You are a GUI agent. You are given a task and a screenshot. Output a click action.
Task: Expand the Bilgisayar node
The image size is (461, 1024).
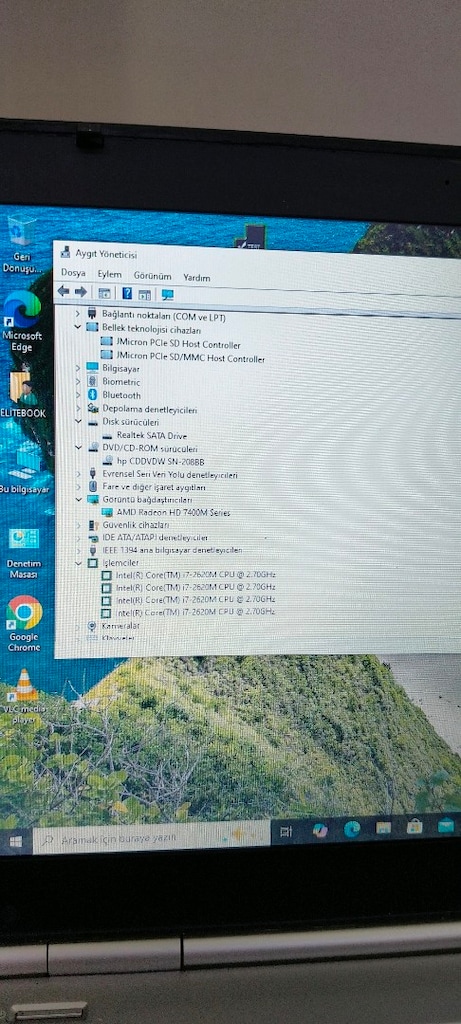point(78,368)
